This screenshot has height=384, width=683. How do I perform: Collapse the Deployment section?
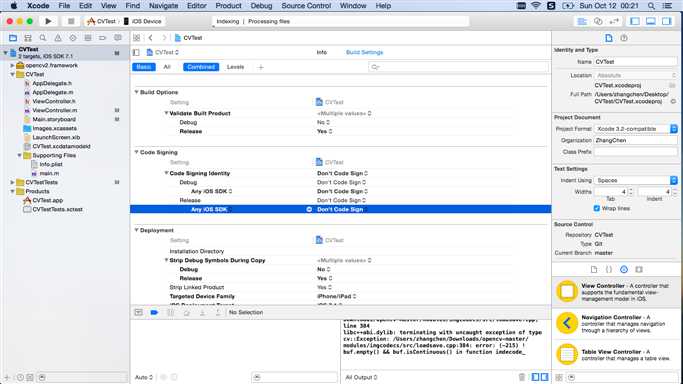point(136,230)
